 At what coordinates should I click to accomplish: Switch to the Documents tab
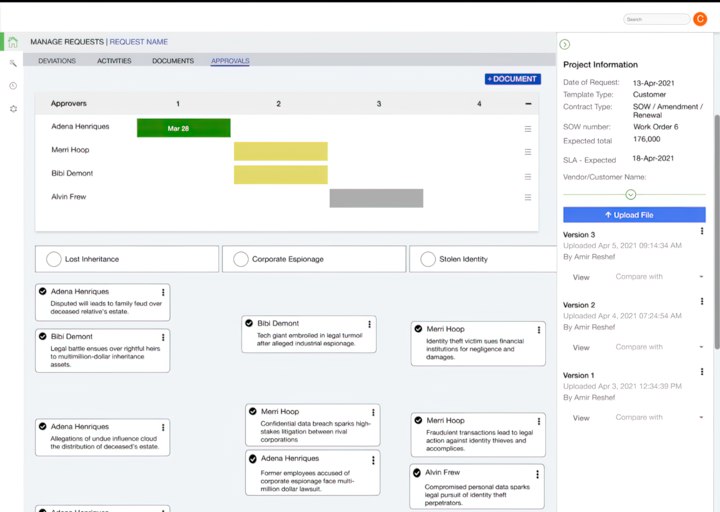173,61
